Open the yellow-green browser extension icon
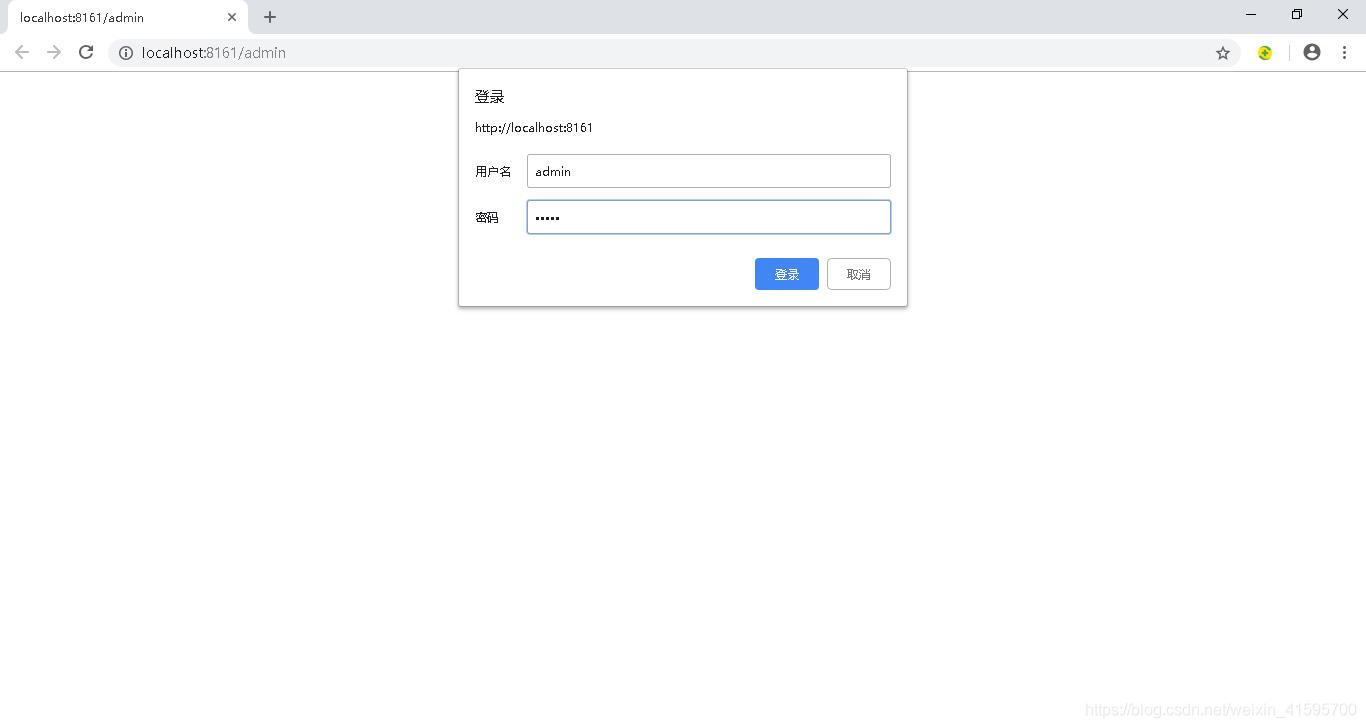 tap(1265, 53)
